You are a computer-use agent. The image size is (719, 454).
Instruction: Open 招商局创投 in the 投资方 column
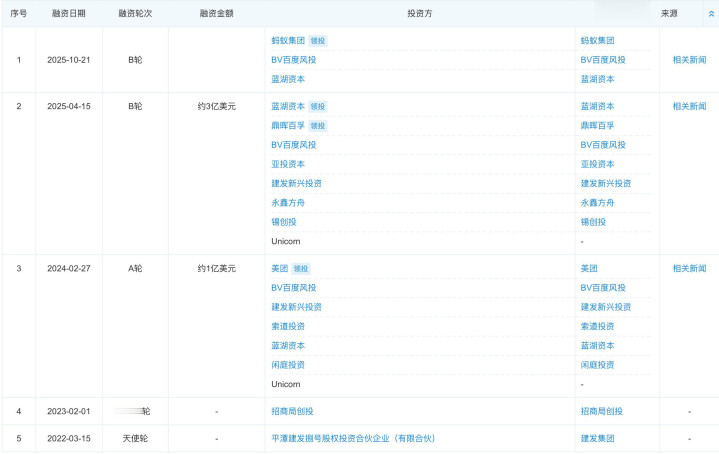(x=292, y=411)
